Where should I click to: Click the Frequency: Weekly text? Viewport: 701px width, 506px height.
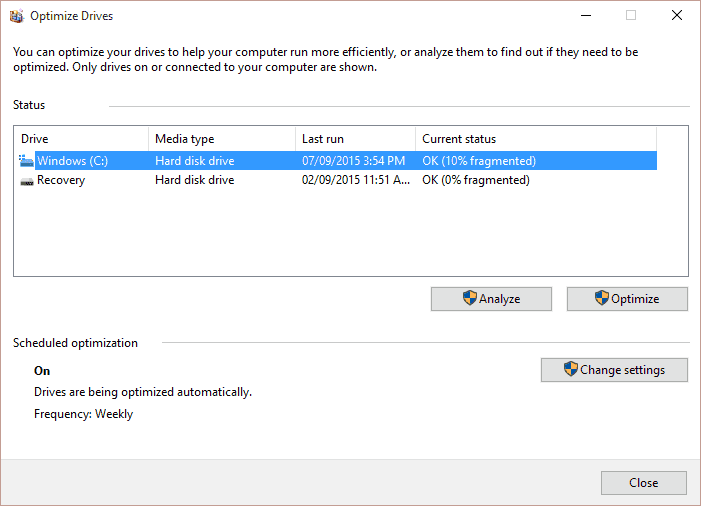click(x=84, y=414)
